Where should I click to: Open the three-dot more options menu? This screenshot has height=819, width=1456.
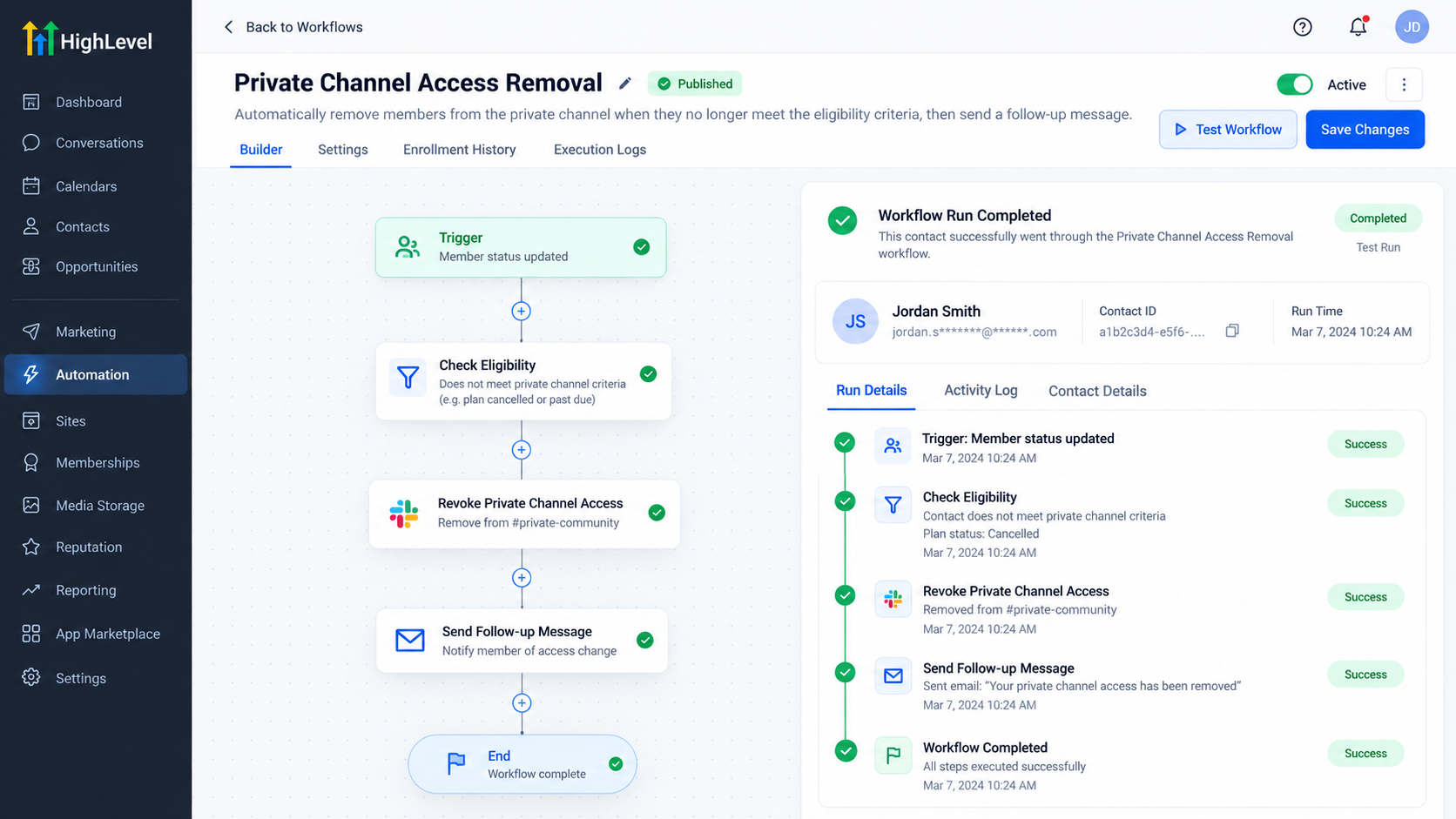(x=1403, y=84)
